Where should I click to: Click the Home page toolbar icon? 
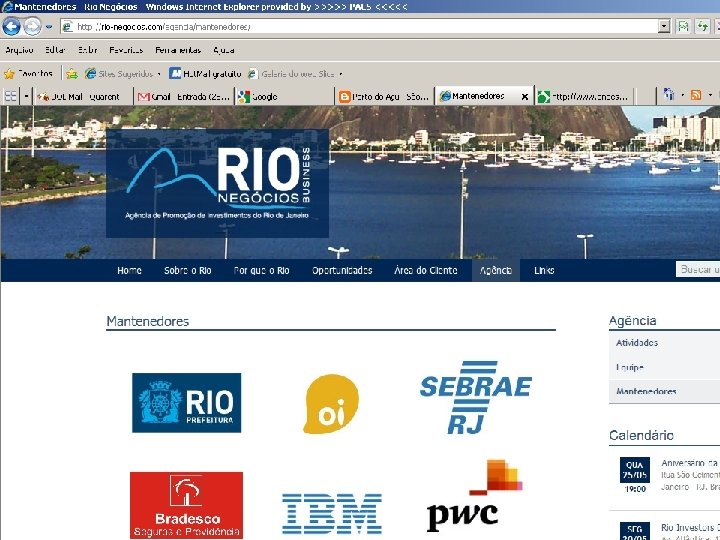(669, 95)
